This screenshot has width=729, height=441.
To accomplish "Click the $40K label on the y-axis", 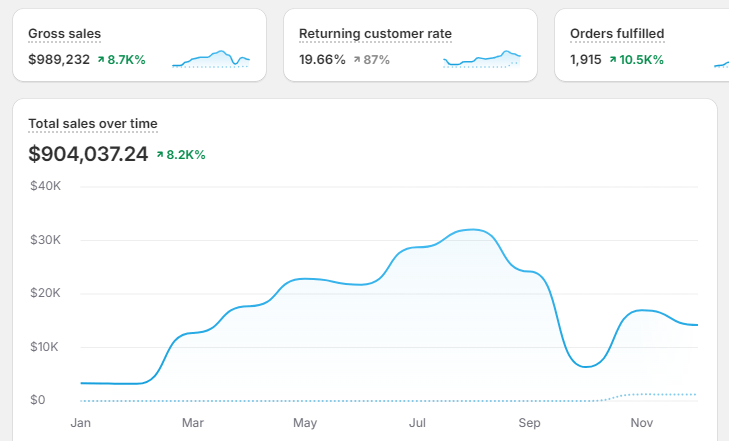I will pyautogui.click(x=45, y=186).
